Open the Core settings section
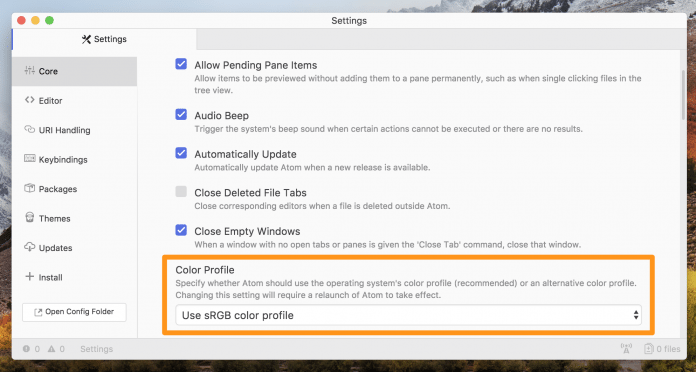Viewport: 696px width, 372px height. (75, 71)
